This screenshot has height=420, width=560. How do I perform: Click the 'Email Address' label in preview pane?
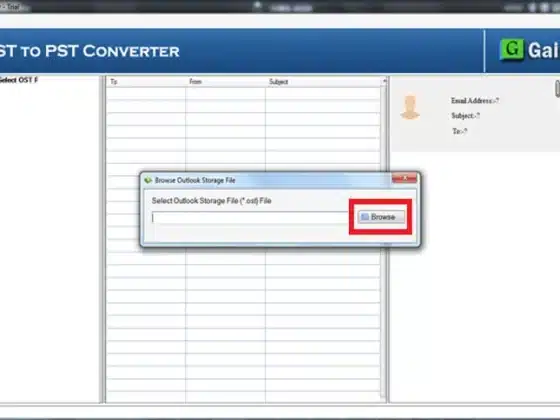475,101
